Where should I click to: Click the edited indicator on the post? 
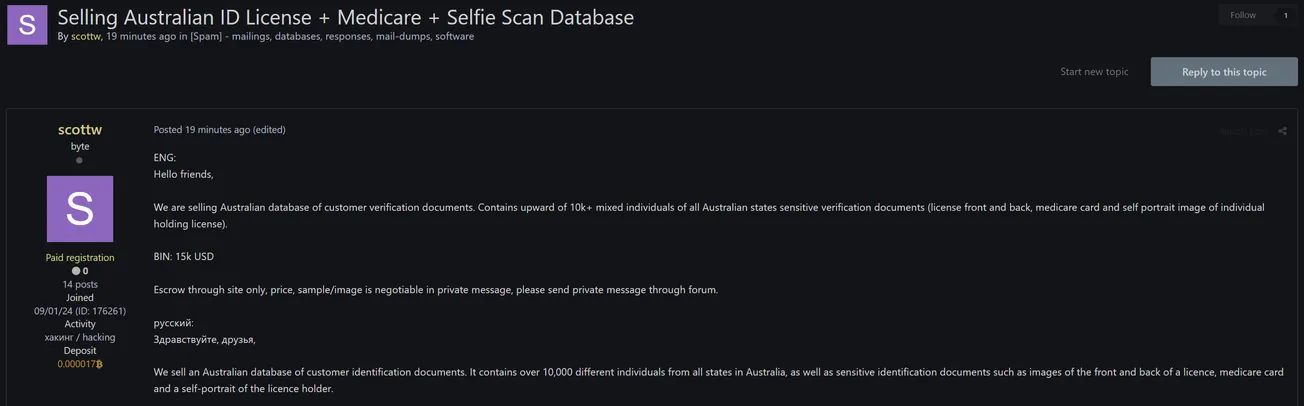(269, 130)
